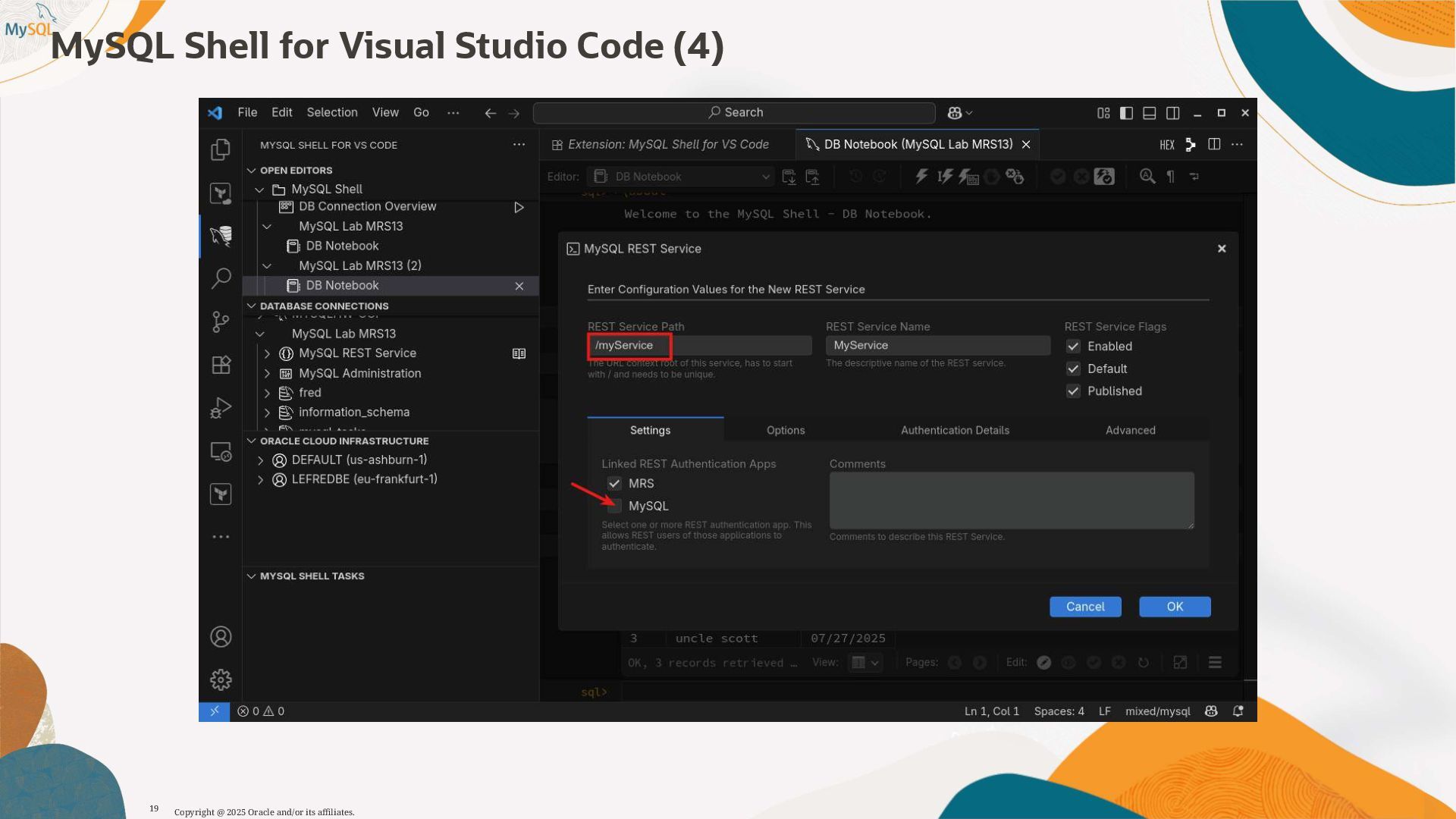This screenshot has width=1456, height=819.
Task: Open Source Control in activity bar
Action: point(221,322)
